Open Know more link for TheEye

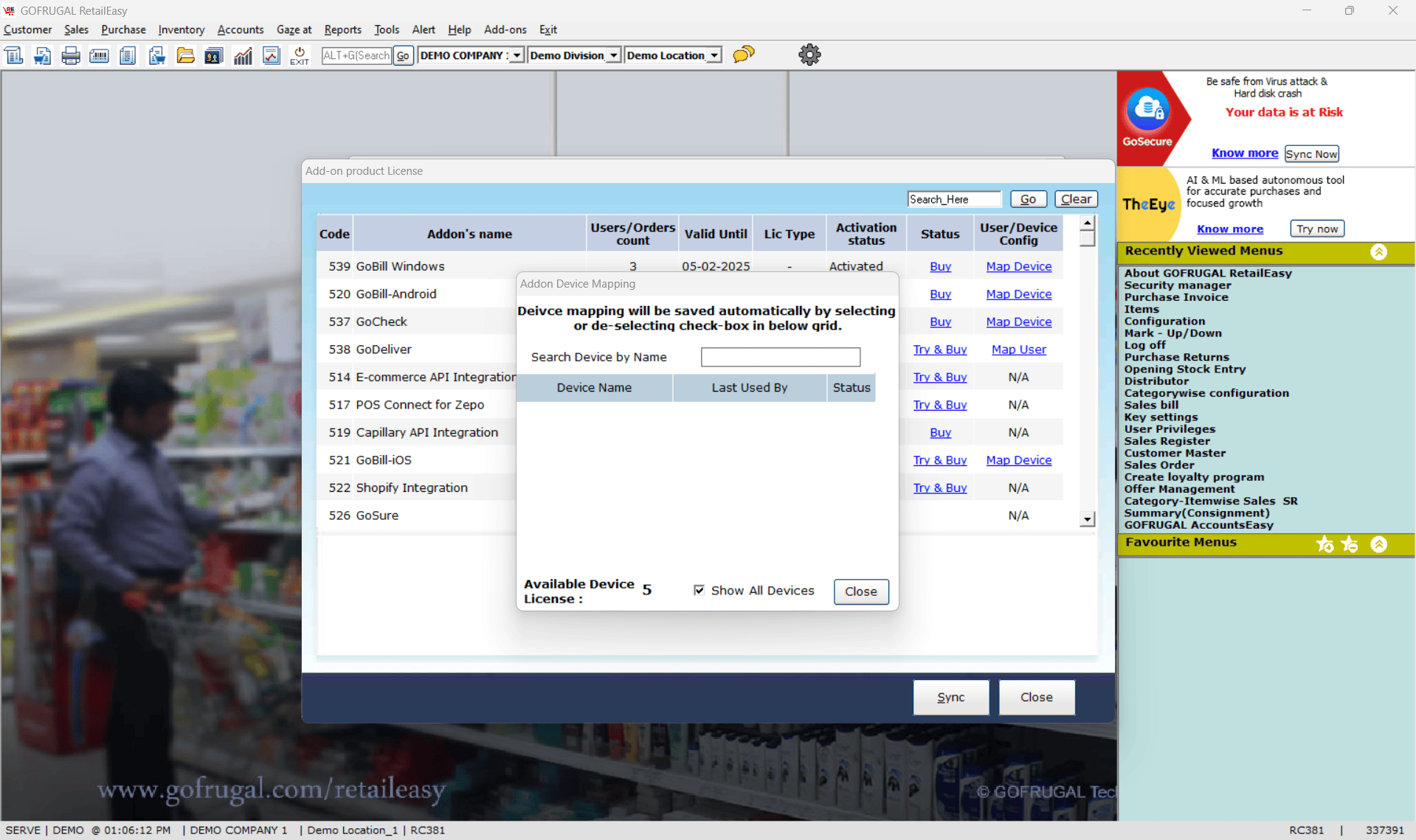point(1230,229)
